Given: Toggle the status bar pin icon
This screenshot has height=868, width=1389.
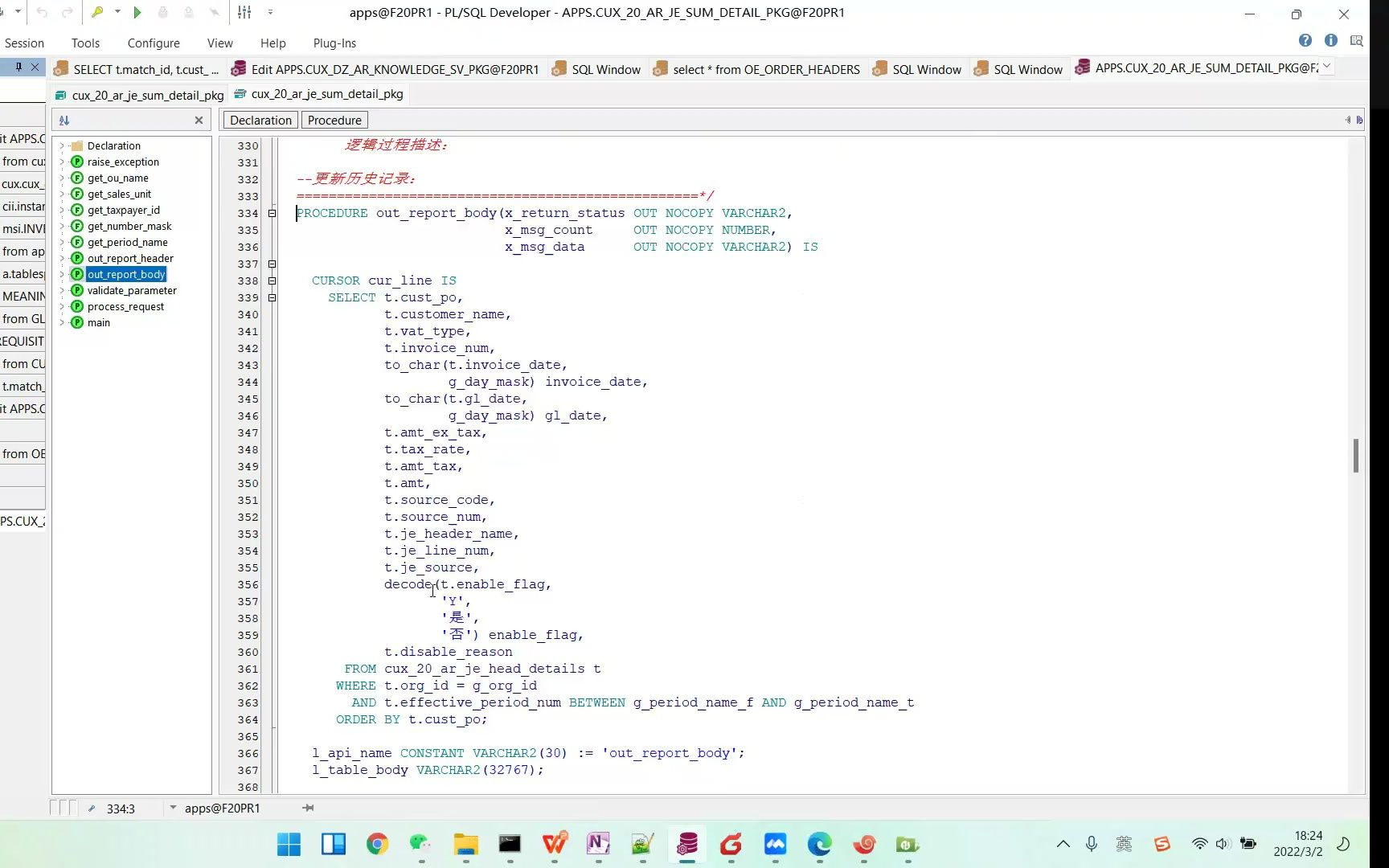Looking at the screenshot, I should 308,808.
